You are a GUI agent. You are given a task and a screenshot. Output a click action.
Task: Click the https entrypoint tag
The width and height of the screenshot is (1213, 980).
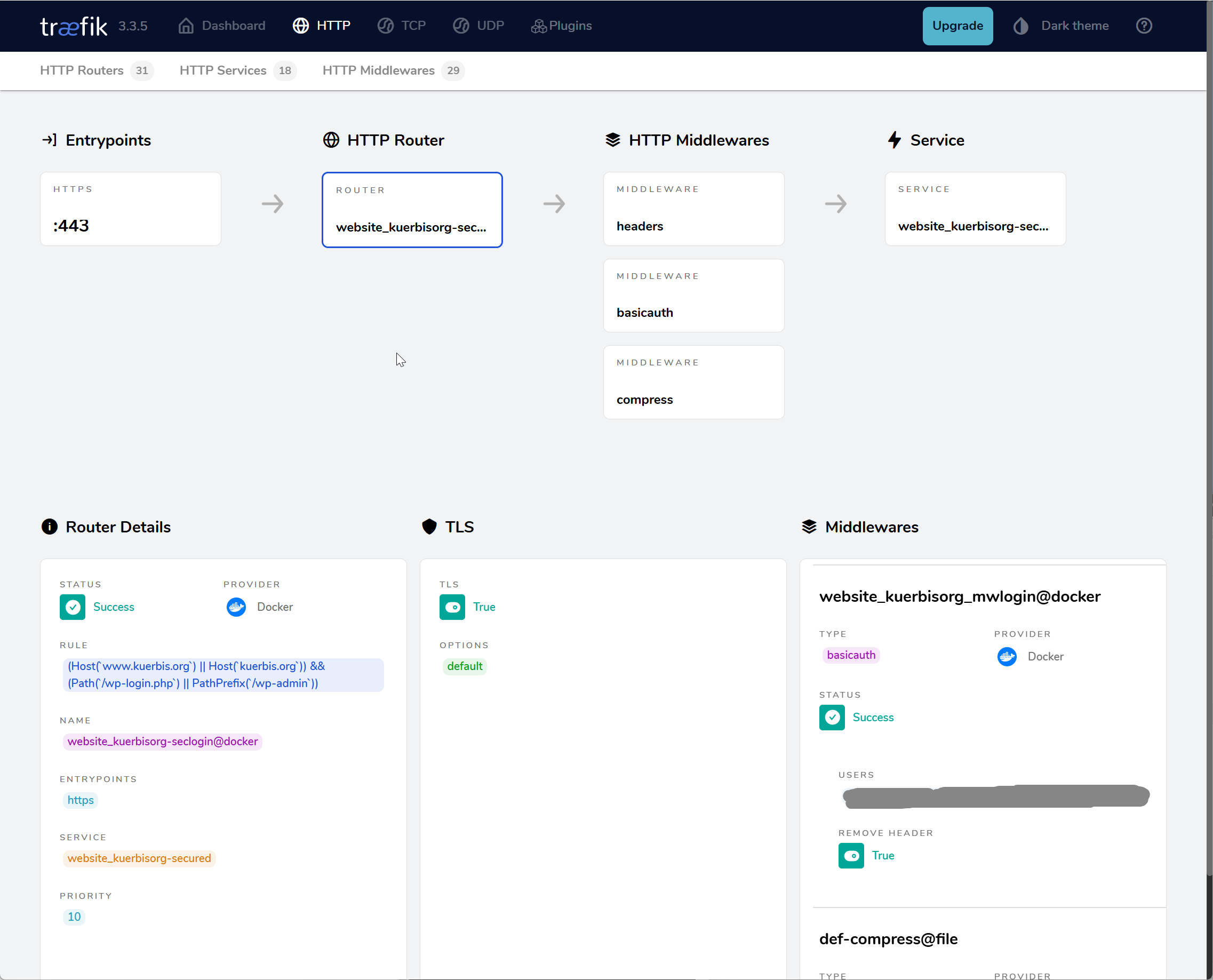[x=81, y=800]
